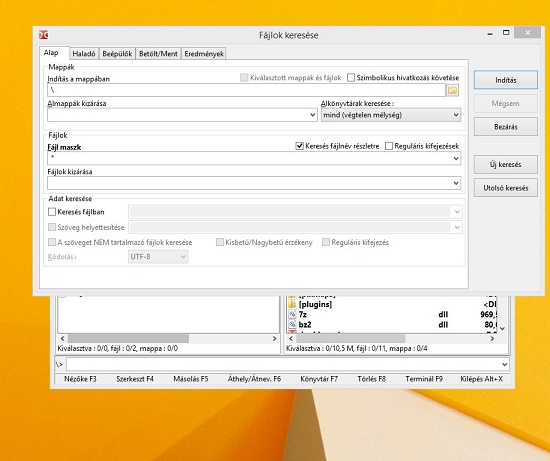The width and height of the screenshot is (550, 461).
Task: Select the plugins folder icon in file list
Action: pyautogui.click(x=292, y=304)
